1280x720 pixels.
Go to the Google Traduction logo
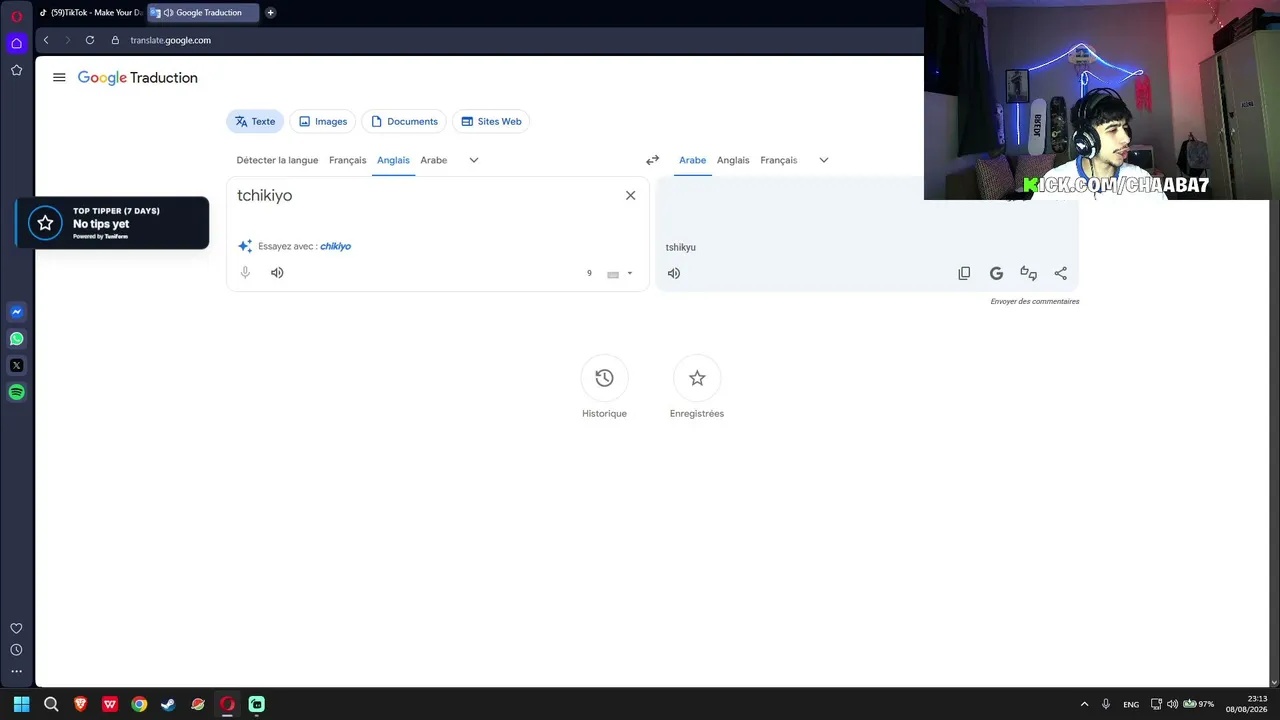[x=138, y=77]
